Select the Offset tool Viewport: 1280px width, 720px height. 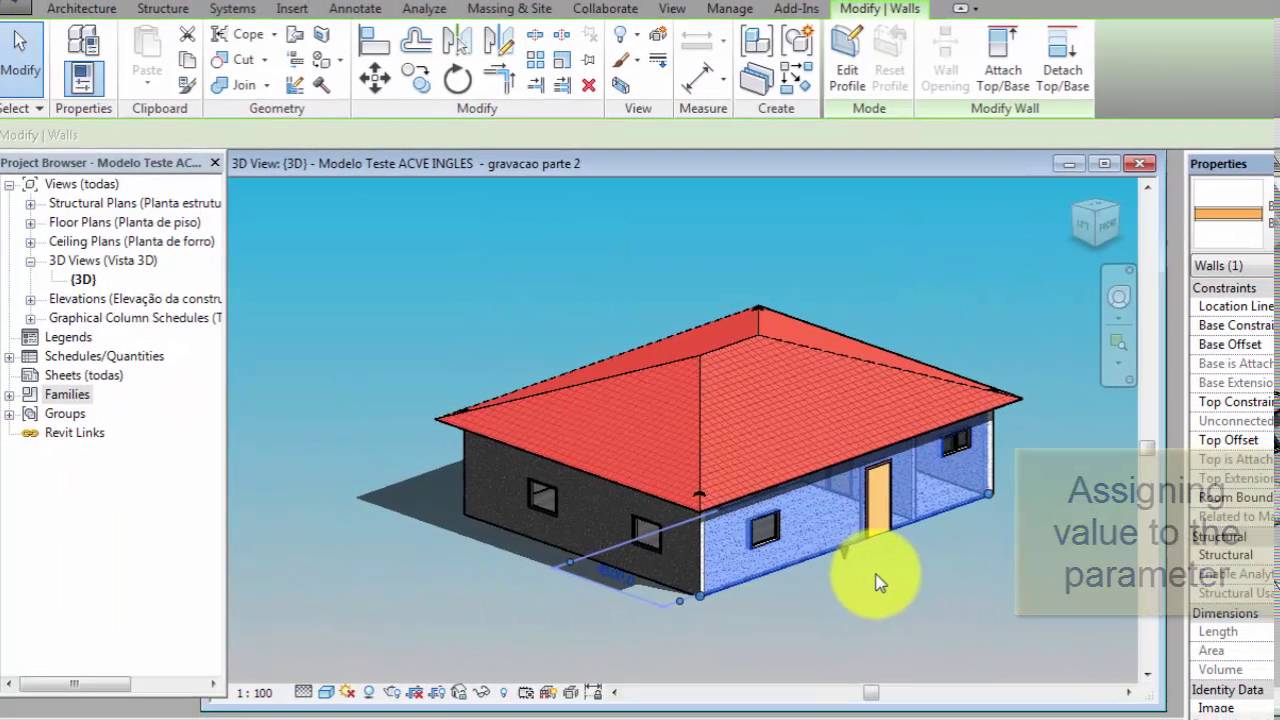[x=415, y=40]
